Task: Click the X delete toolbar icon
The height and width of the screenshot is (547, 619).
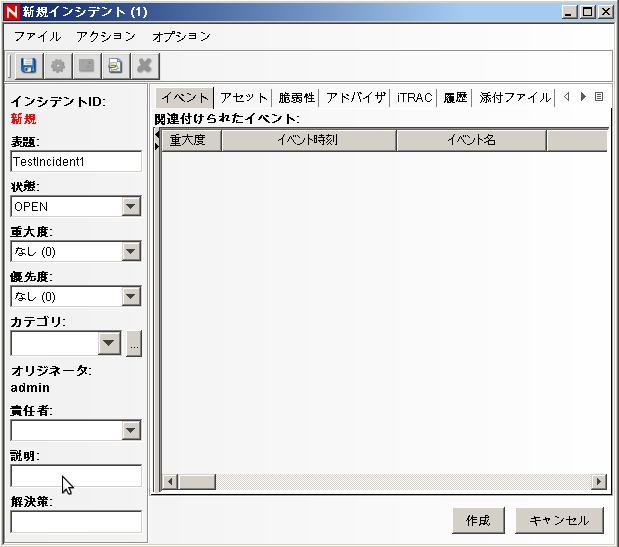Action: coord(144,66)
